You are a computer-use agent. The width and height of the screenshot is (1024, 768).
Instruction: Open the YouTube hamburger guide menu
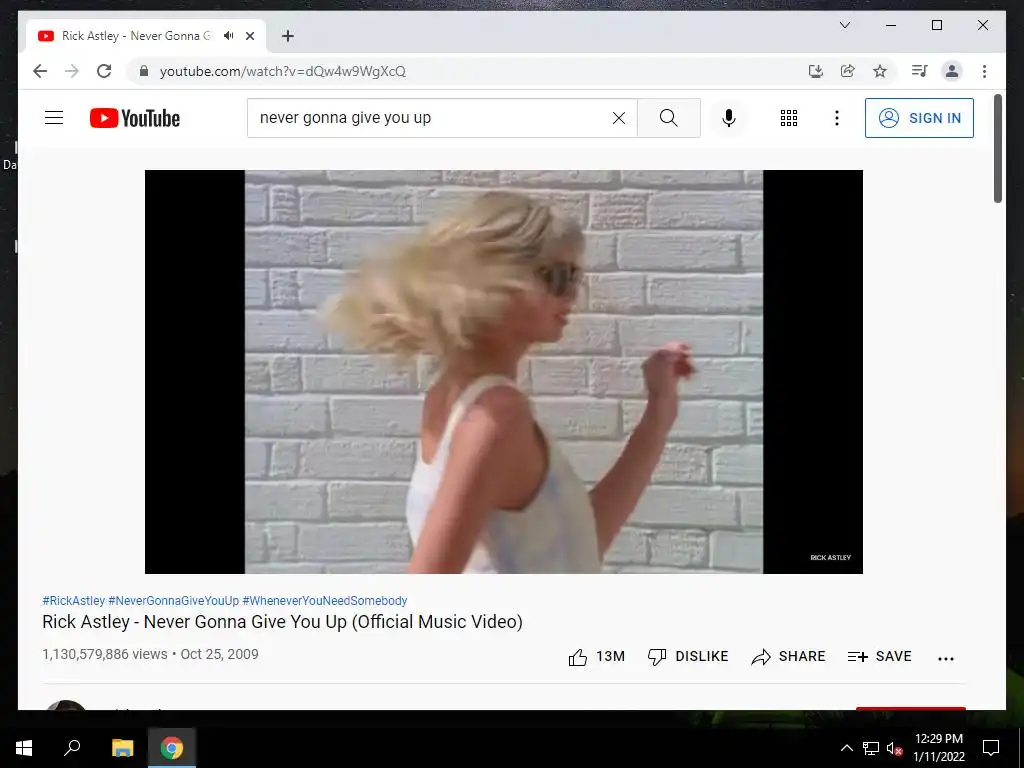54,118
